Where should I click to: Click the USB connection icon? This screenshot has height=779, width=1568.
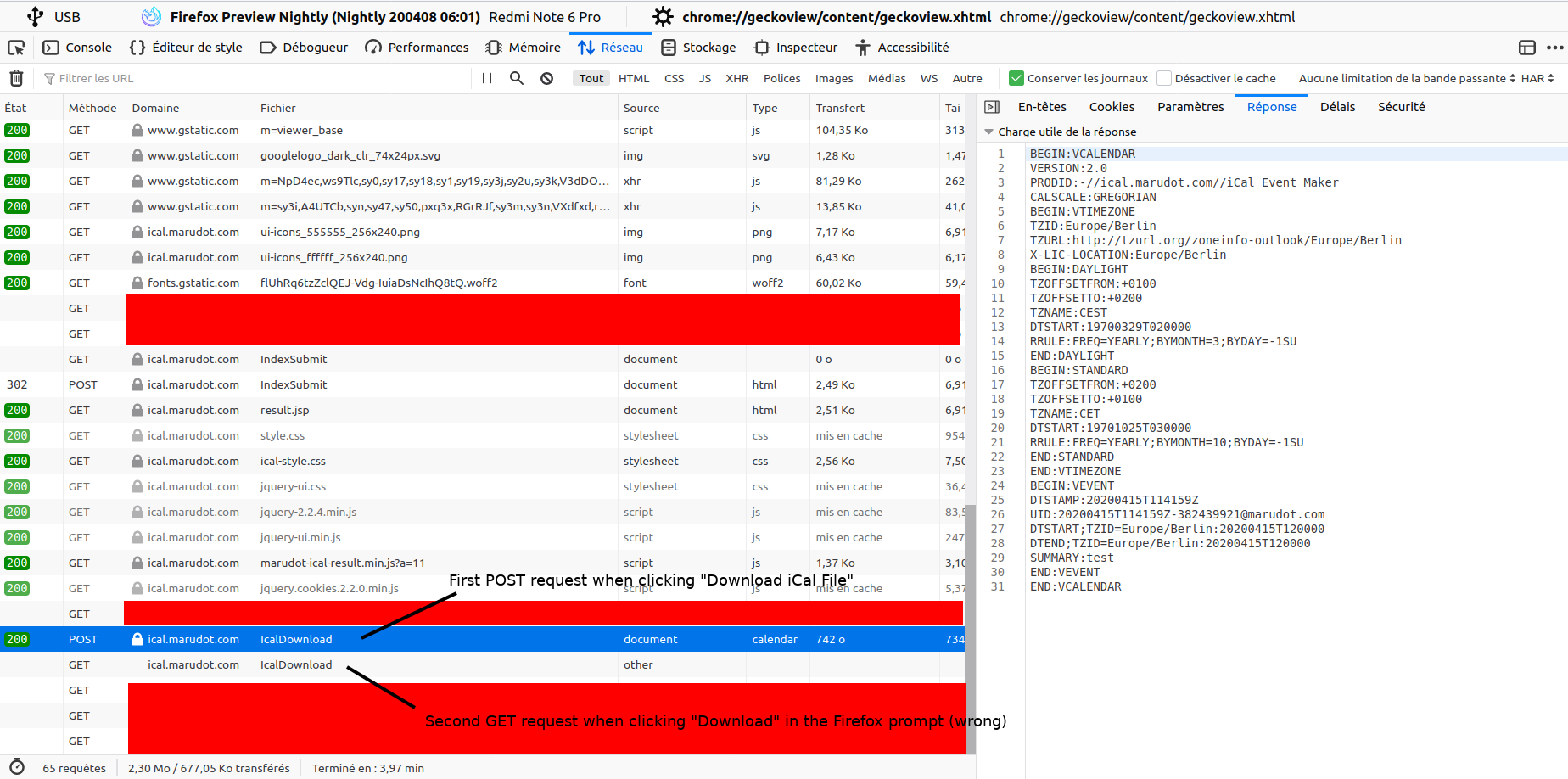[x=35, y=16]
